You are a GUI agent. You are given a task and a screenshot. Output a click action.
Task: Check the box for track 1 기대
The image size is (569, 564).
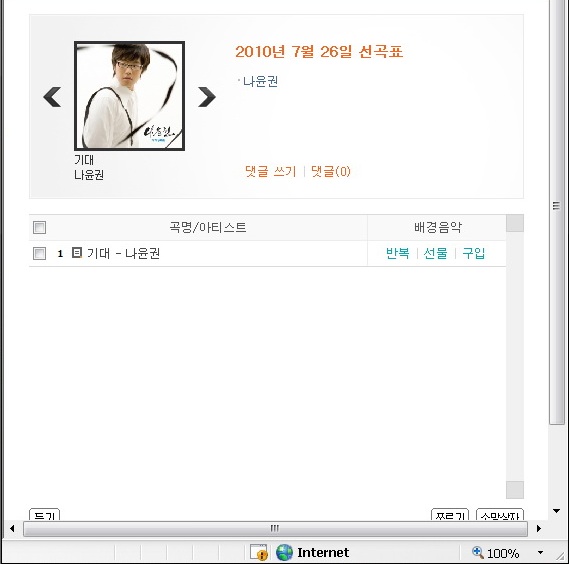point(39,253)
